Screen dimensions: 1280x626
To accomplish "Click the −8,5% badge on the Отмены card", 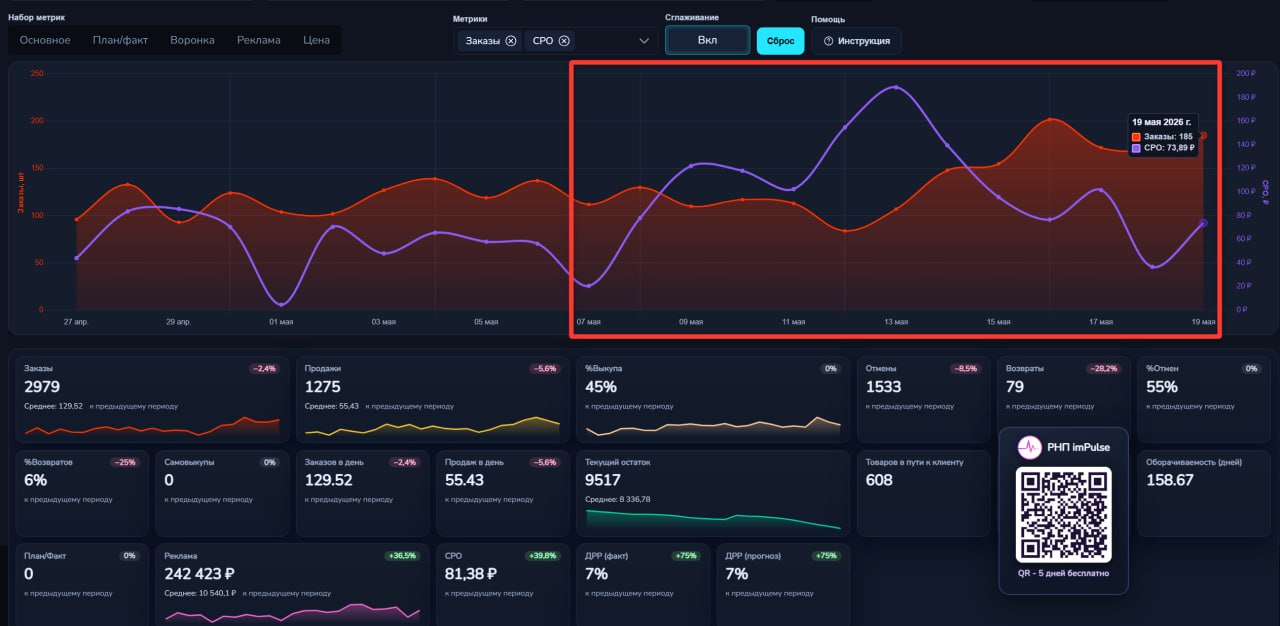I will click(x=966, y=368).
